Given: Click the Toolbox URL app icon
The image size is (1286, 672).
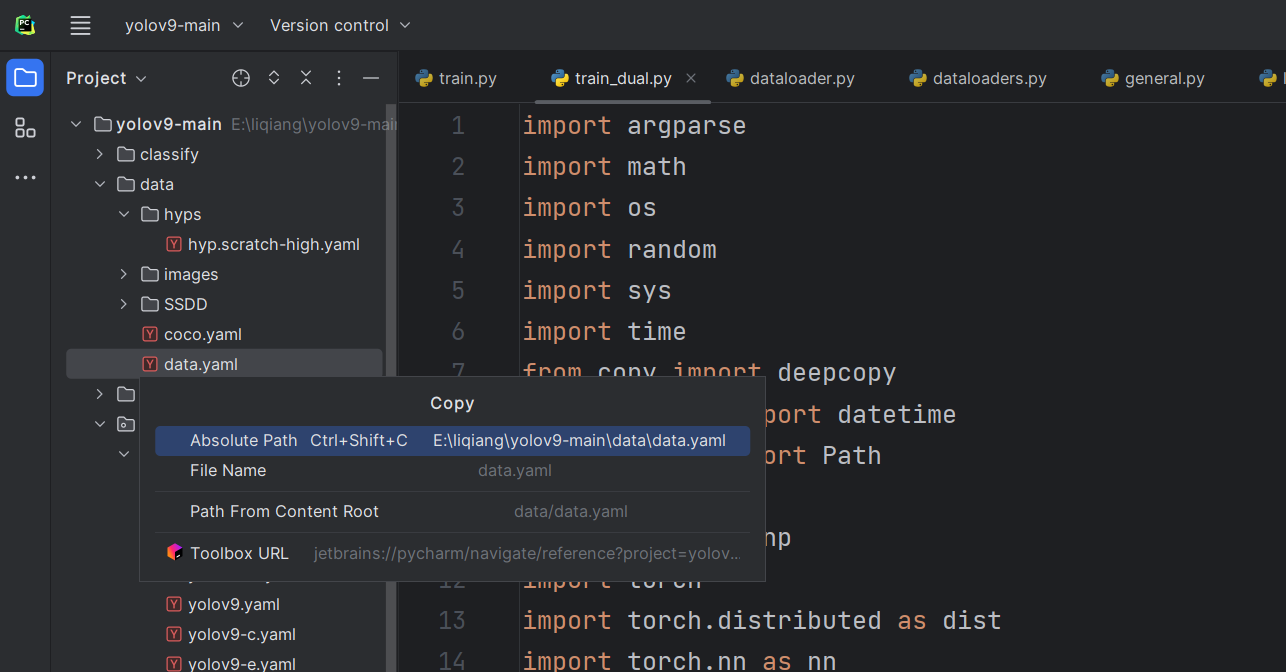Looking at the screenshot, I should [x=174, y=552].
